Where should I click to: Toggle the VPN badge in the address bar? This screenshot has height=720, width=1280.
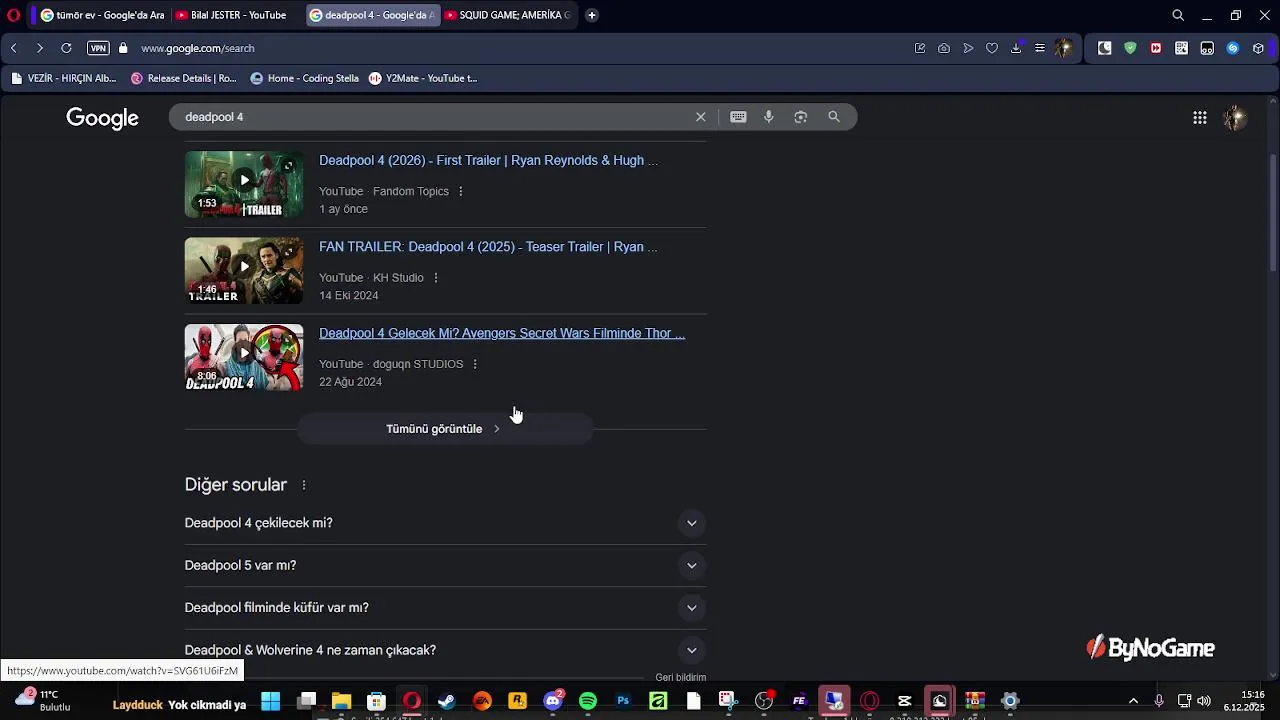98,48
